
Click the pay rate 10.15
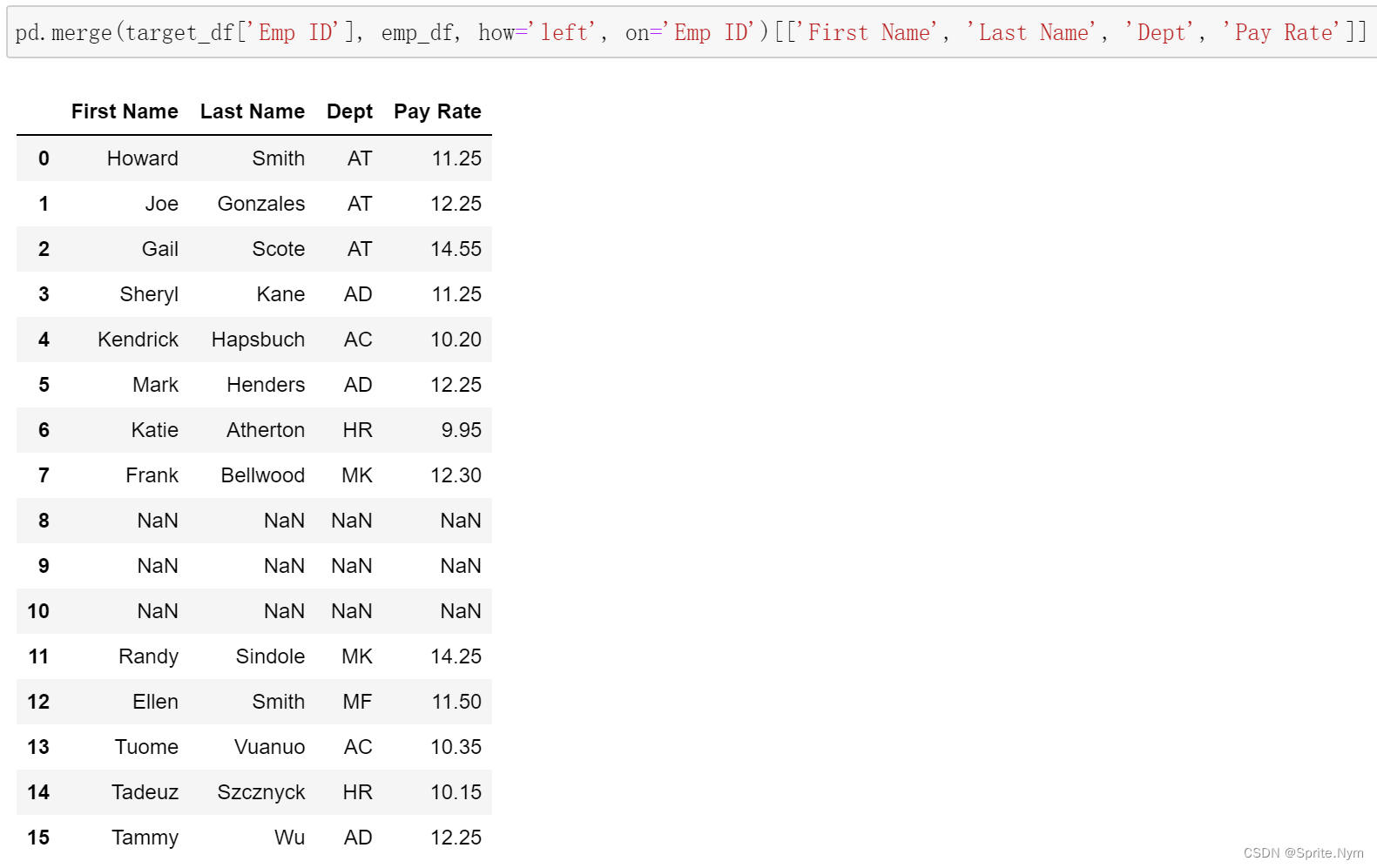pos(456,792)
